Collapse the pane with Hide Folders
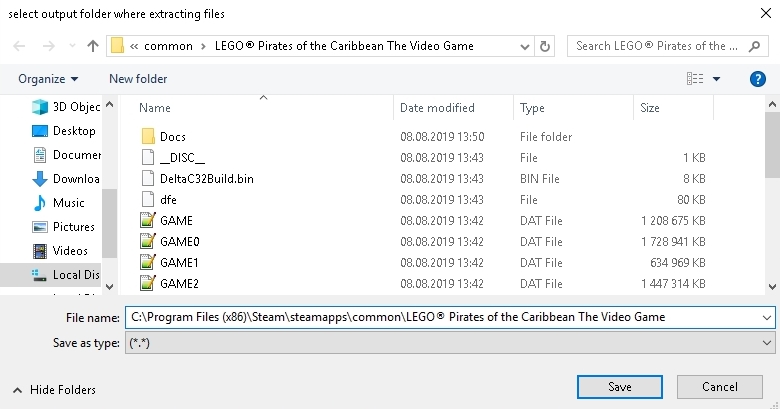This screenshot has width=780, height=409. (55, 390)
